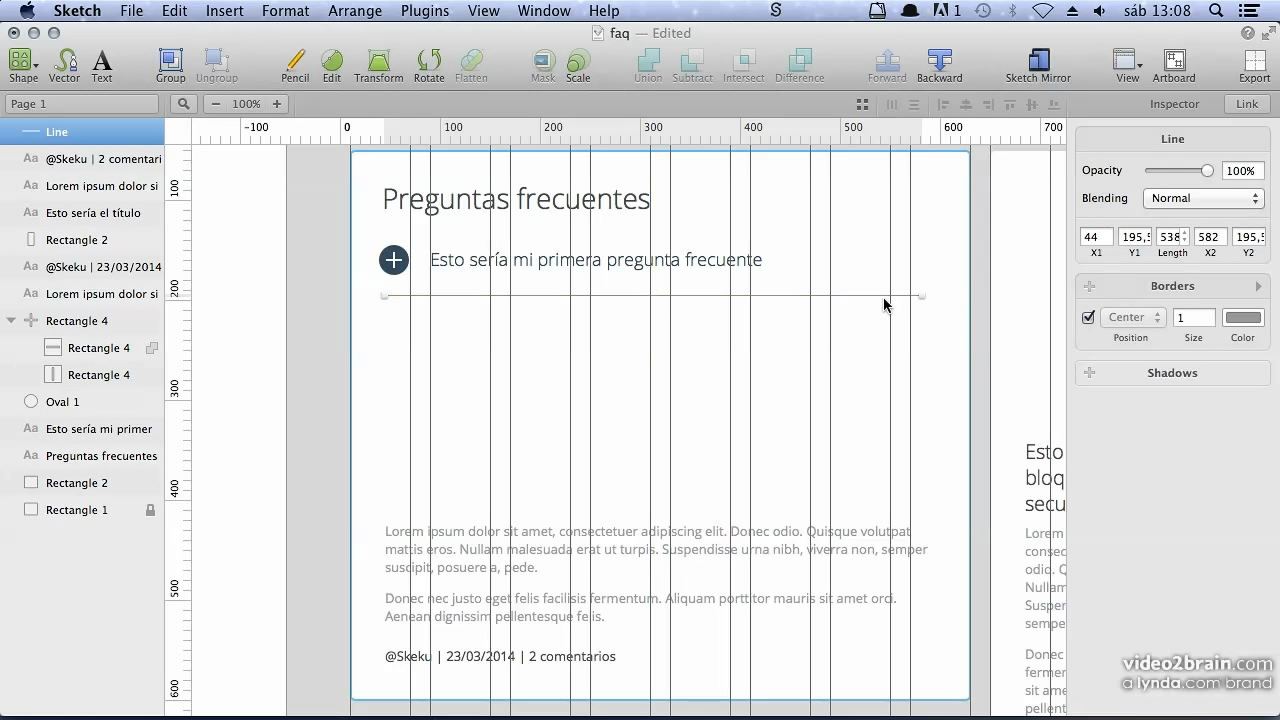1280x720 pixels.
Task: Open the Apple menu
Action: 27,11
